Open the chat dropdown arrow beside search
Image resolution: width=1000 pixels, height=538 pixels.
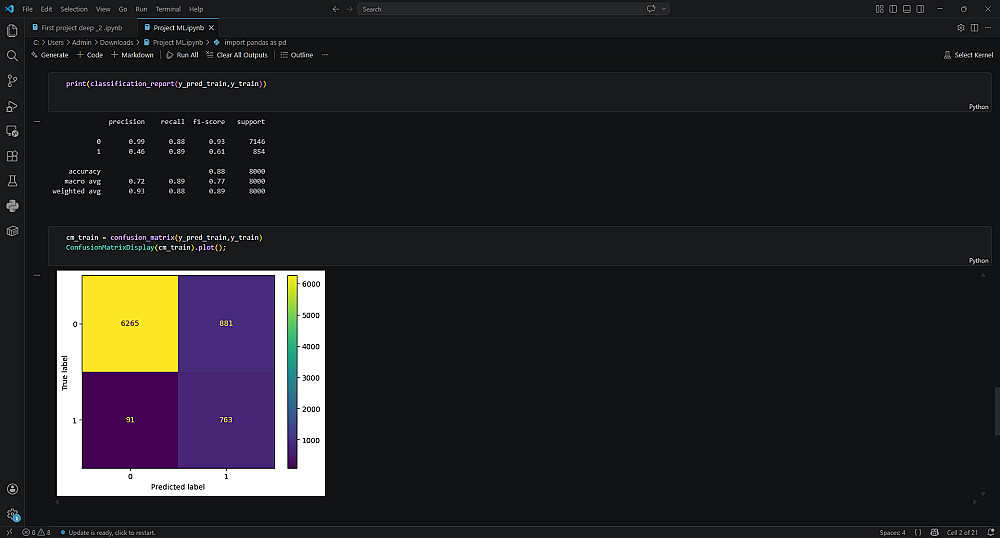coord(664,9)
